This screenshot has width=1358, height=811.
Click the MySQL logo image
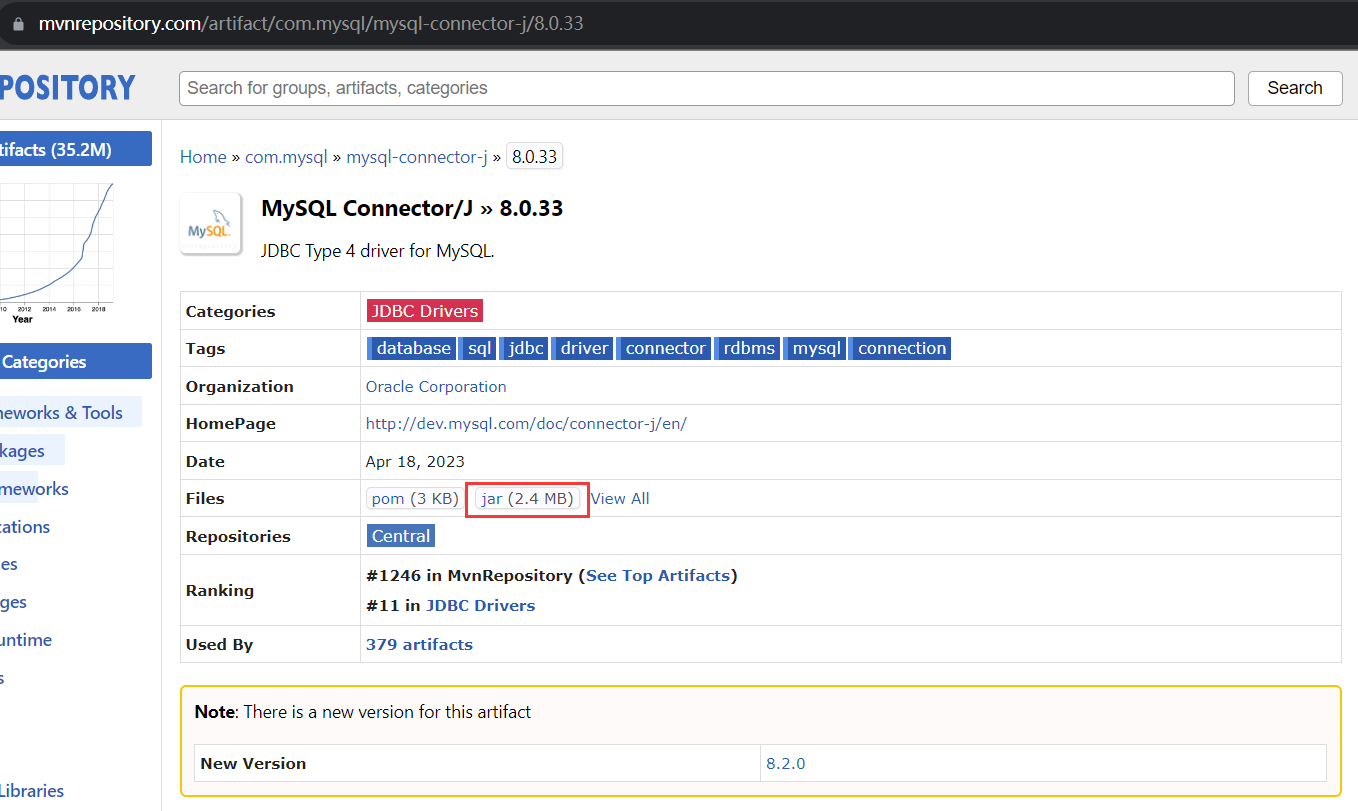point(210,223)
